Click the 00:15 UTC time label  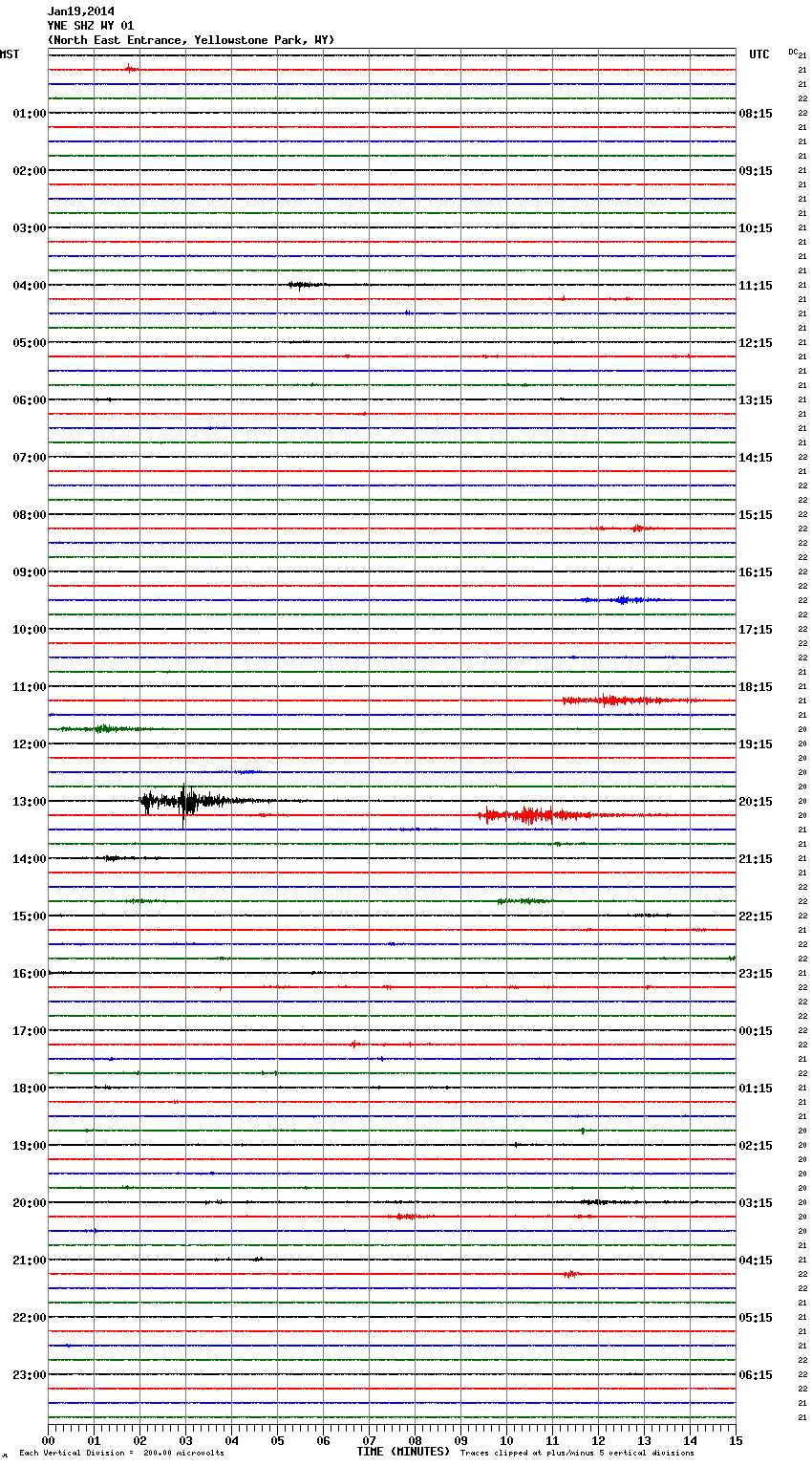click(756, 1031)
